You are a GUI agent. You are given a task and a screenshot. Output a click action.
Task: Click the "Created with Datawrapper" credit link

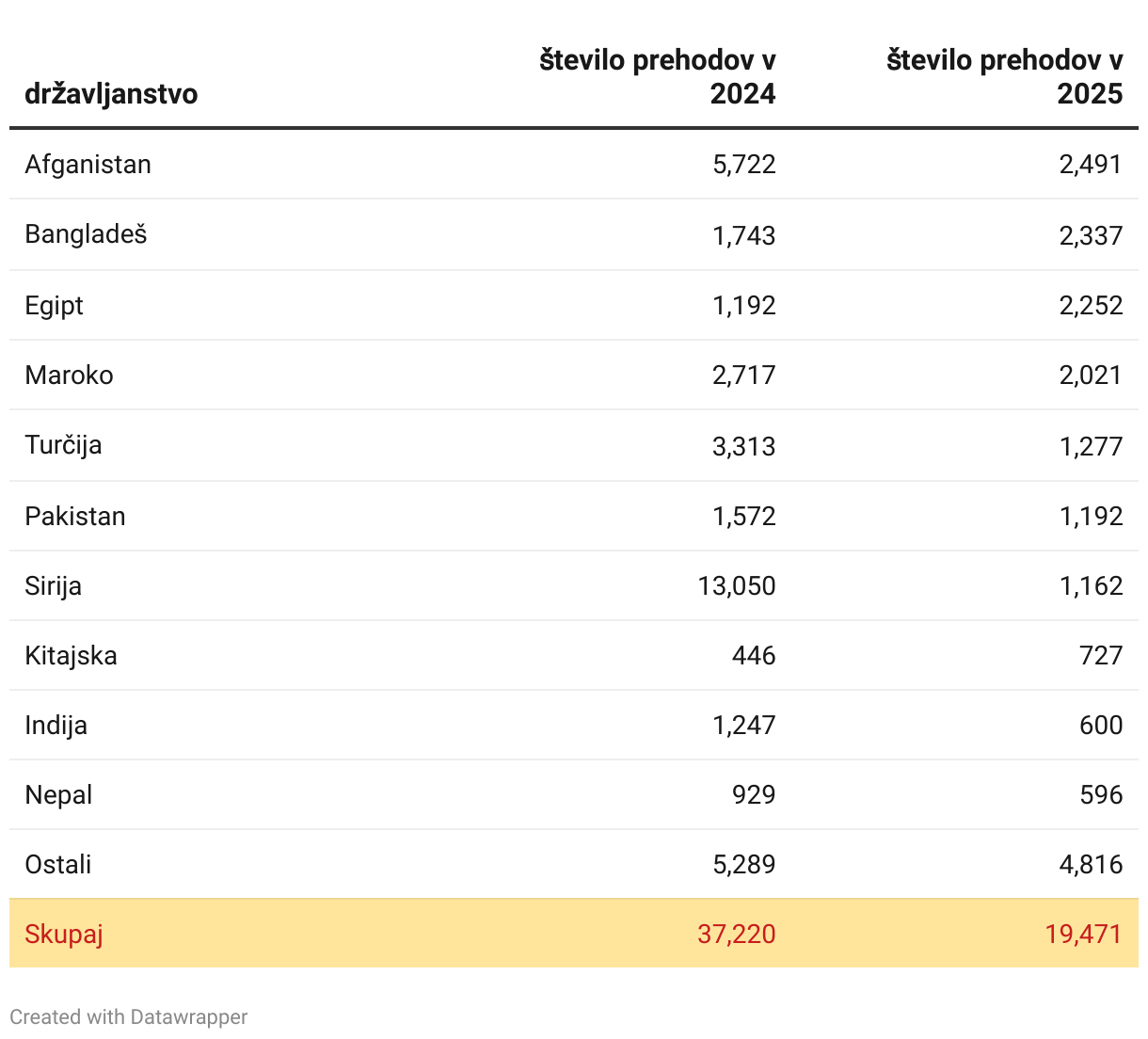129,1017
